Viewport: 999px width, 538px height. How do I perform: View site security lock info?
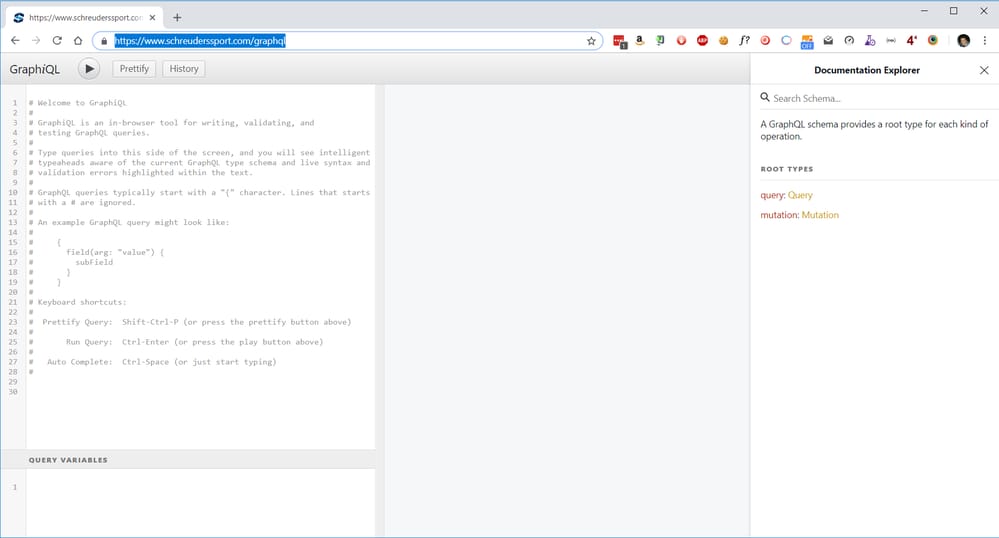tap(104, 41)
